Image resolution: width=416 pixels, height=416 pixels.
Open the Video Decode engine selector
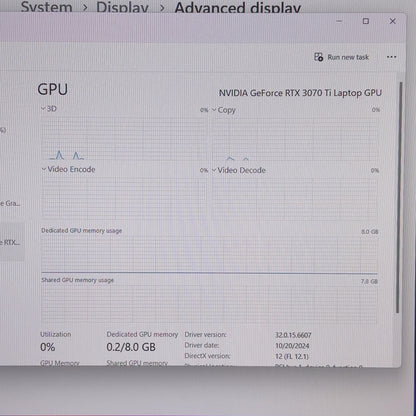pyautogui.click(x=214, y=170)
